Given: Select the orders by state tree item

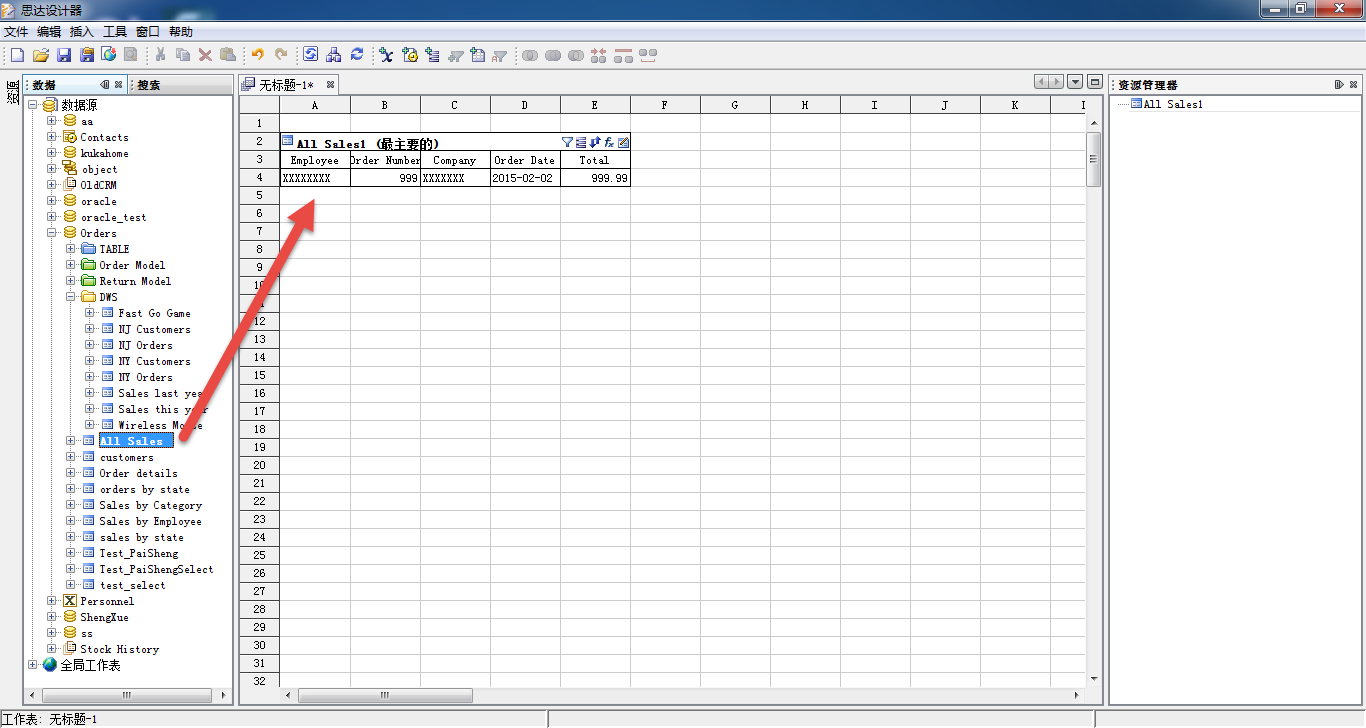Looking at the screenshot, I should [144, 489].
